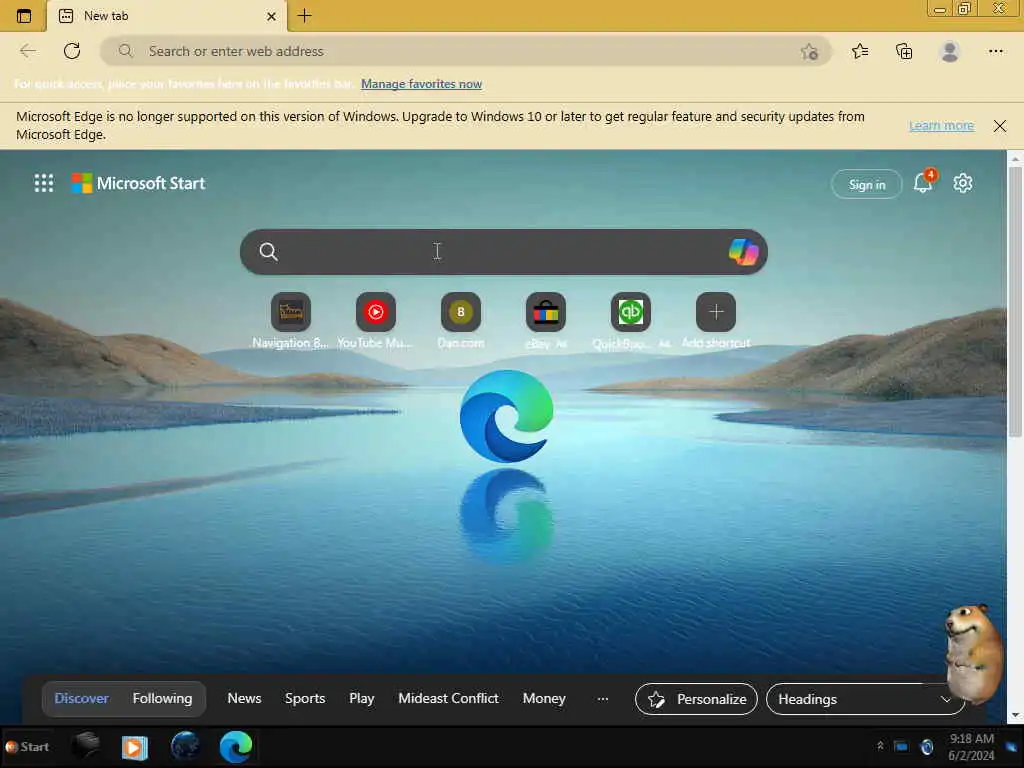Viewport: 1024px width, 768px height.
Task: Open the Windows Start button
Action: [27, 746]
